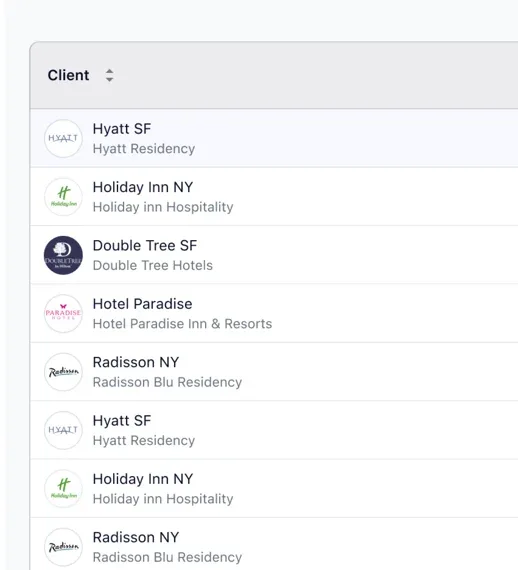Screen dimensions: 518x570
Task: Click the Double Tree Hotels subtitle
Action: click(153, 265)
